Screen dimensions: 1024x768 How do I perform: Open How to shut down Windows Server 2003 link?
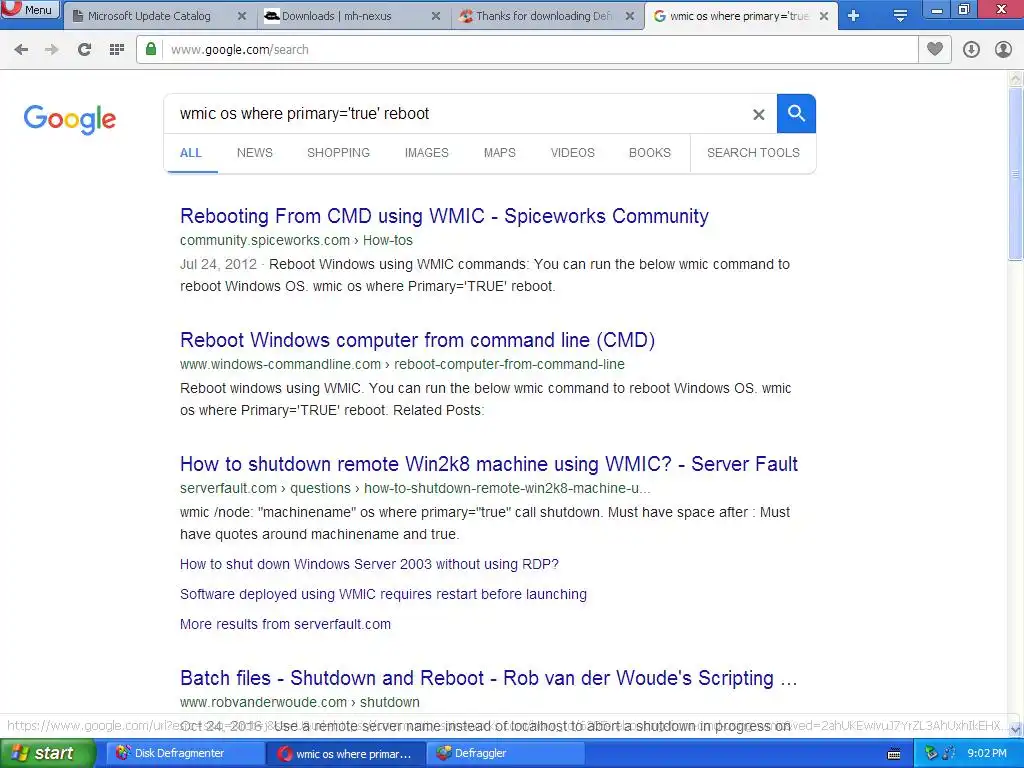(x=369, y=564)
